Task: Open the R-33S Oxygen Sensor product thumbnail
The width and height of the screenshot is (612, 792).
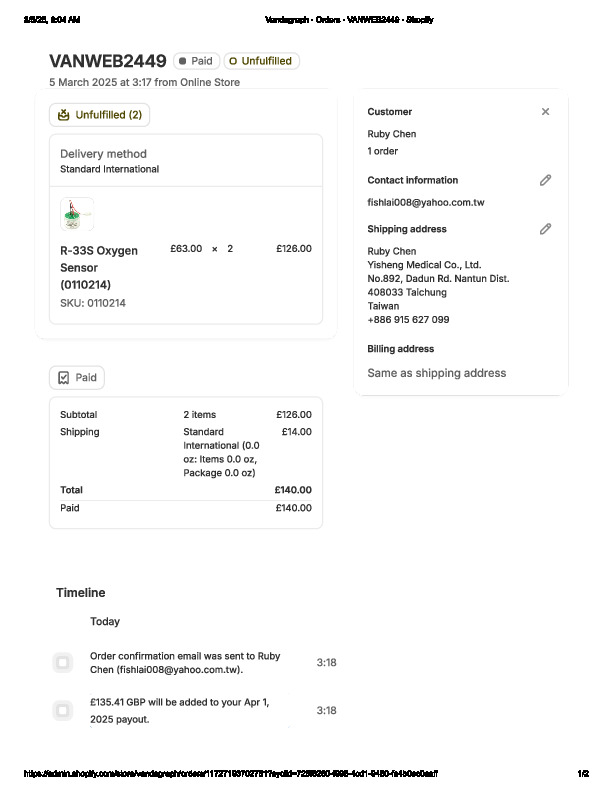Action: pyautogui.click(x=77, y=214)
